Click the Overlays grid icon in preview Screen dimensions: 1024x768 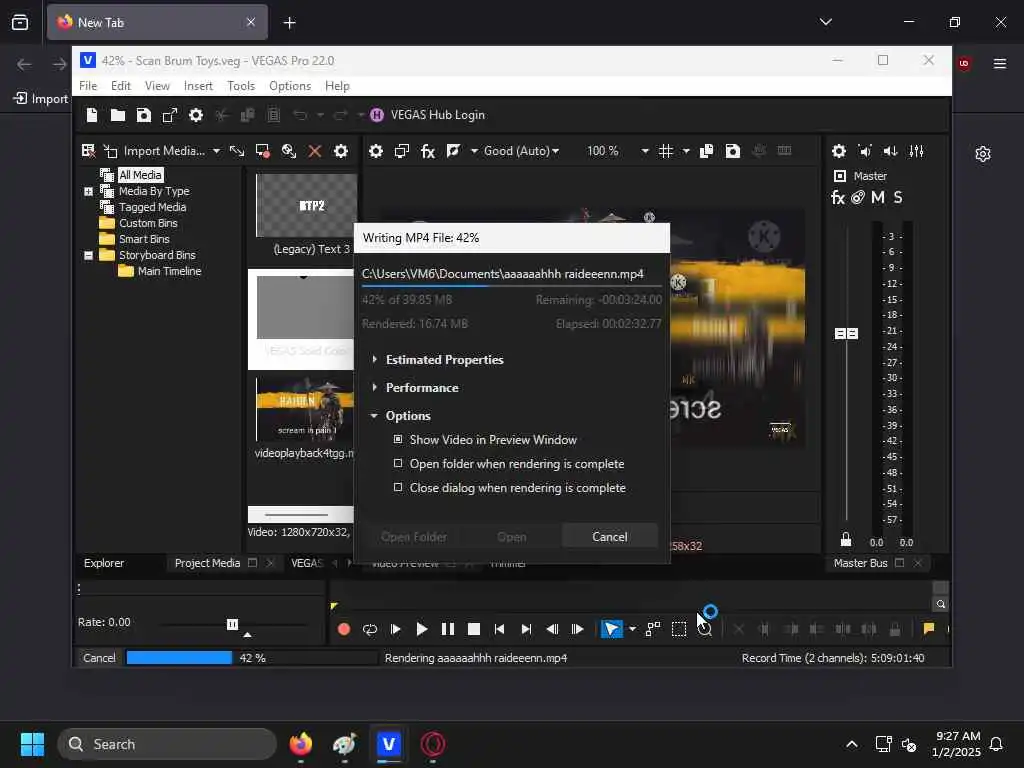pos(665,152)
